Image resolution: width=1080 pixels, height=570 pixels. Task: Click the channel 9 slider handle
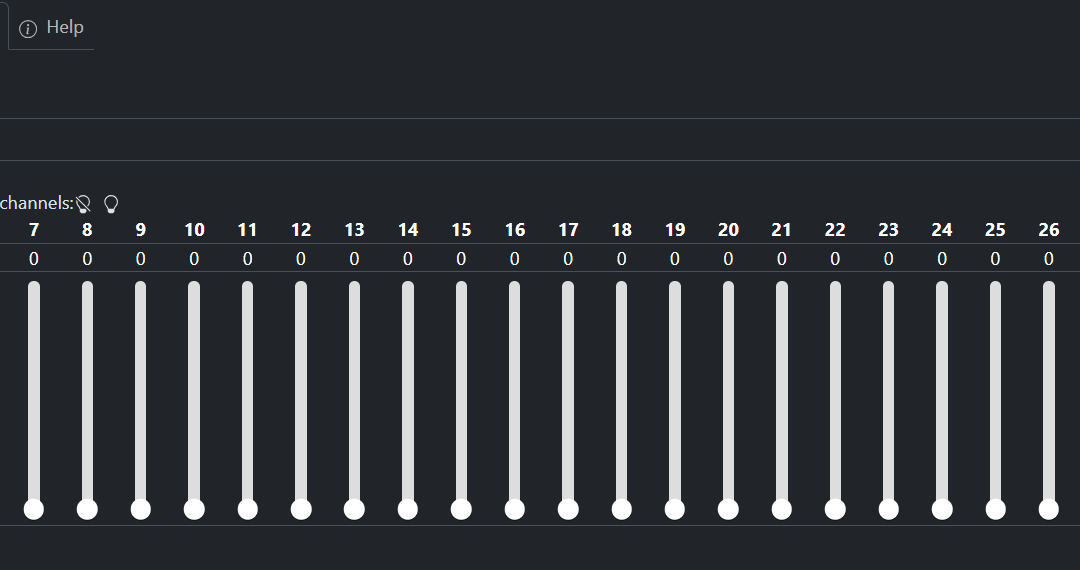[141, 509]
